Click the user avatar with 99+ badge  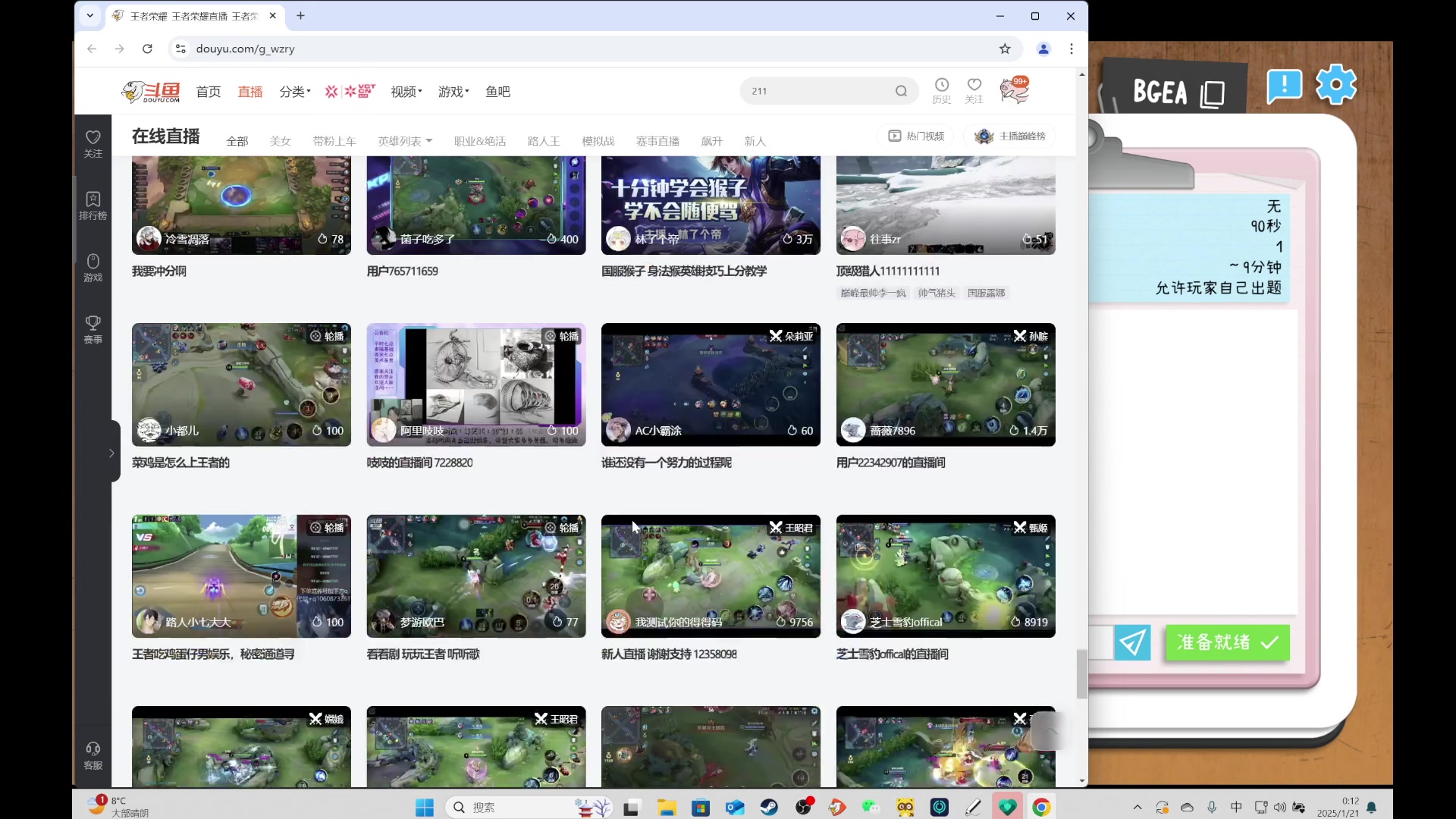pyautogui.click(x=1014, y=90)
